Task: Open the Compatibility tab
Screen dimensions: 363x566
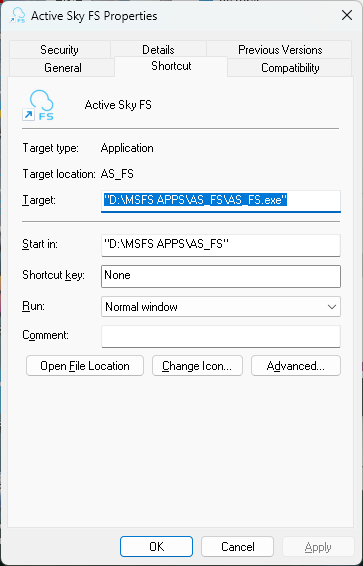Action: [290, 68]
